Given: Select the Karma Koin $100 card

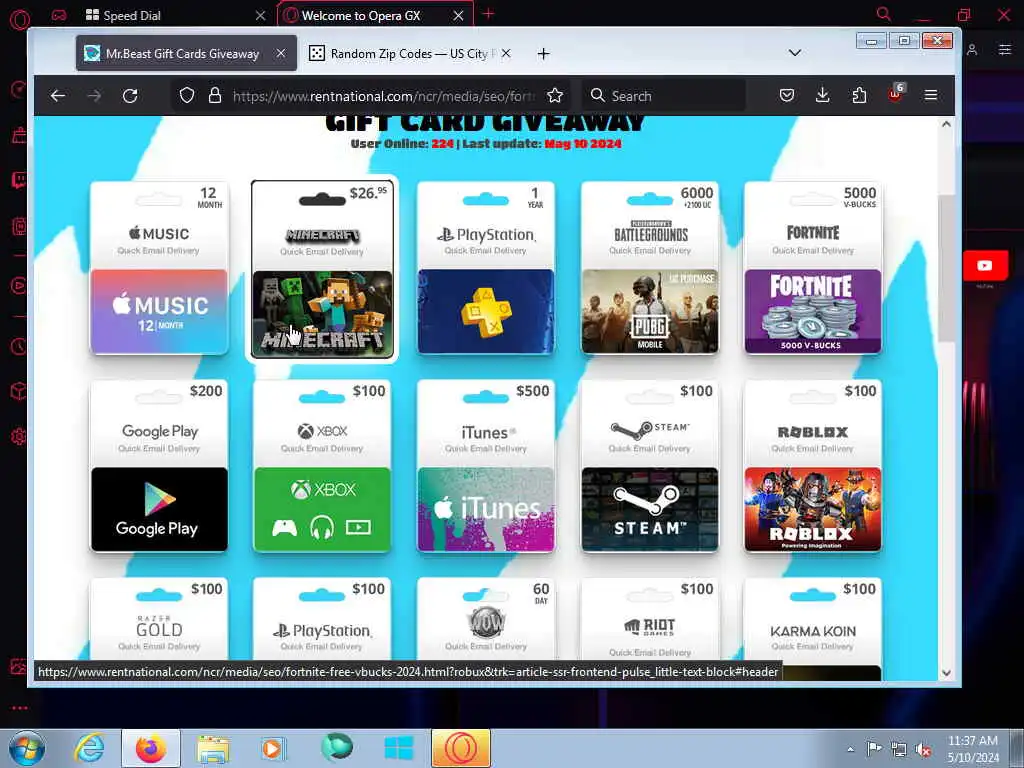Looking at the screenshot, I should coord(813,619).
